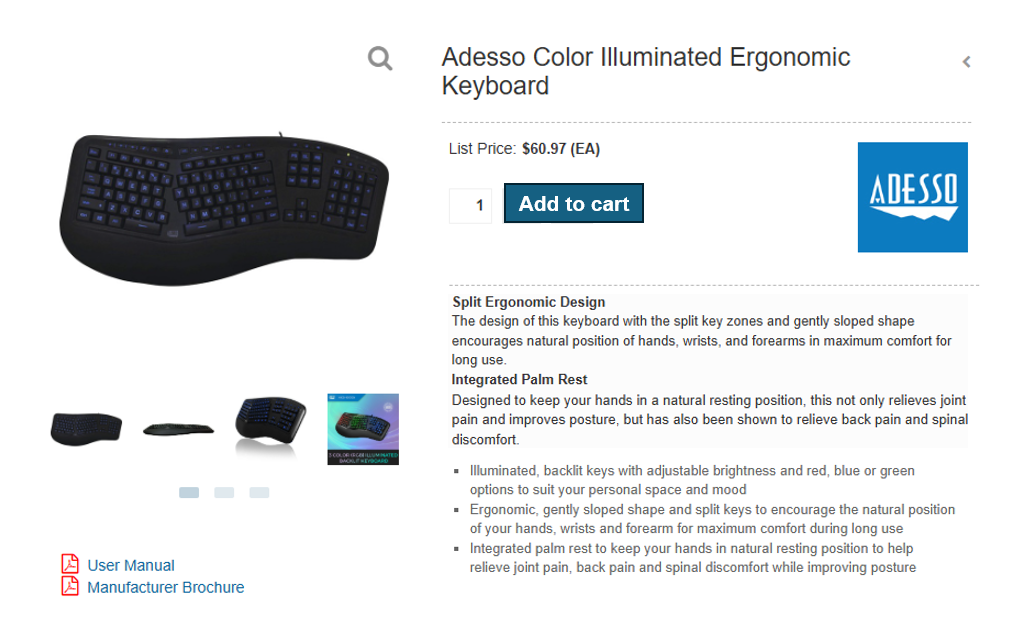Click the Adesso Color Illuminated Ergonomic Keyboard title
Image resolution: width=1017 pixels, height=628 pixels.
pos(645,71)
